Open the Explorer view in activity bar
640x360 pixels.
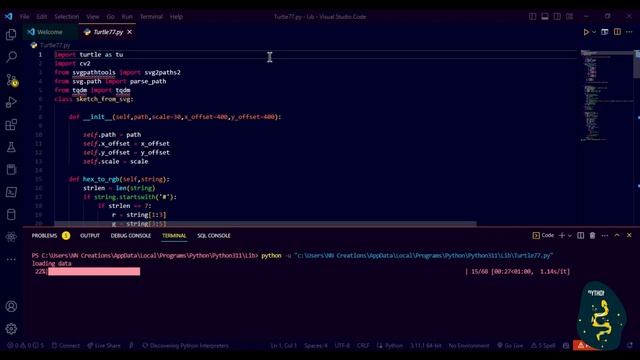pos(11,34)
